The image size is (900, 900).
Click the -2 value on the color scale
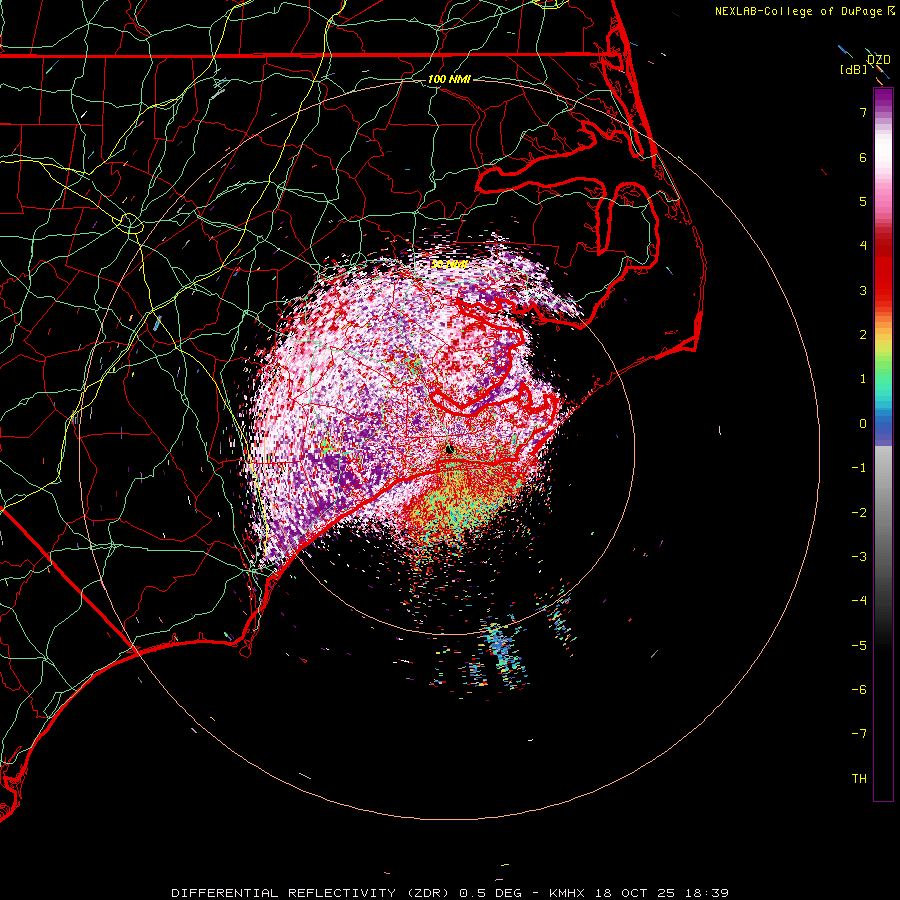(859, 513)
